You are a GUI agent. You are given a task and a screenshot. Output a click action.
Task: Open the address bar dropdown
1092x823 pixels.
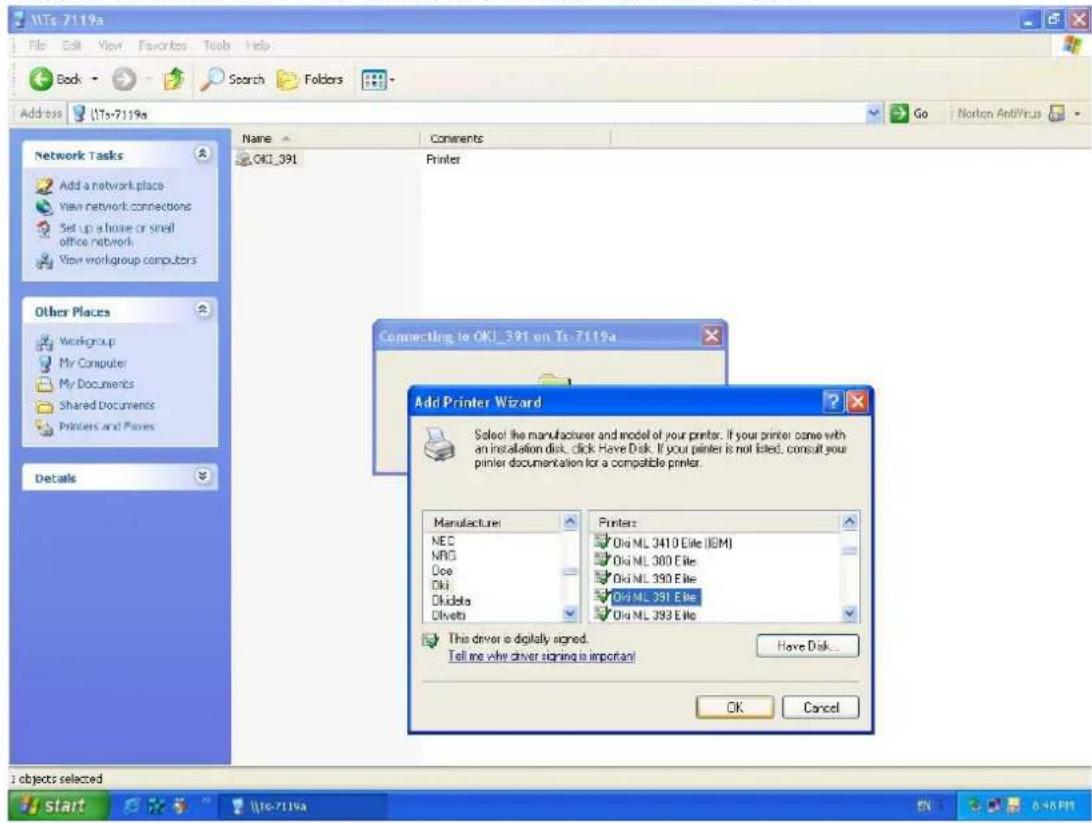pyautogui.click(x=873, y=113)
